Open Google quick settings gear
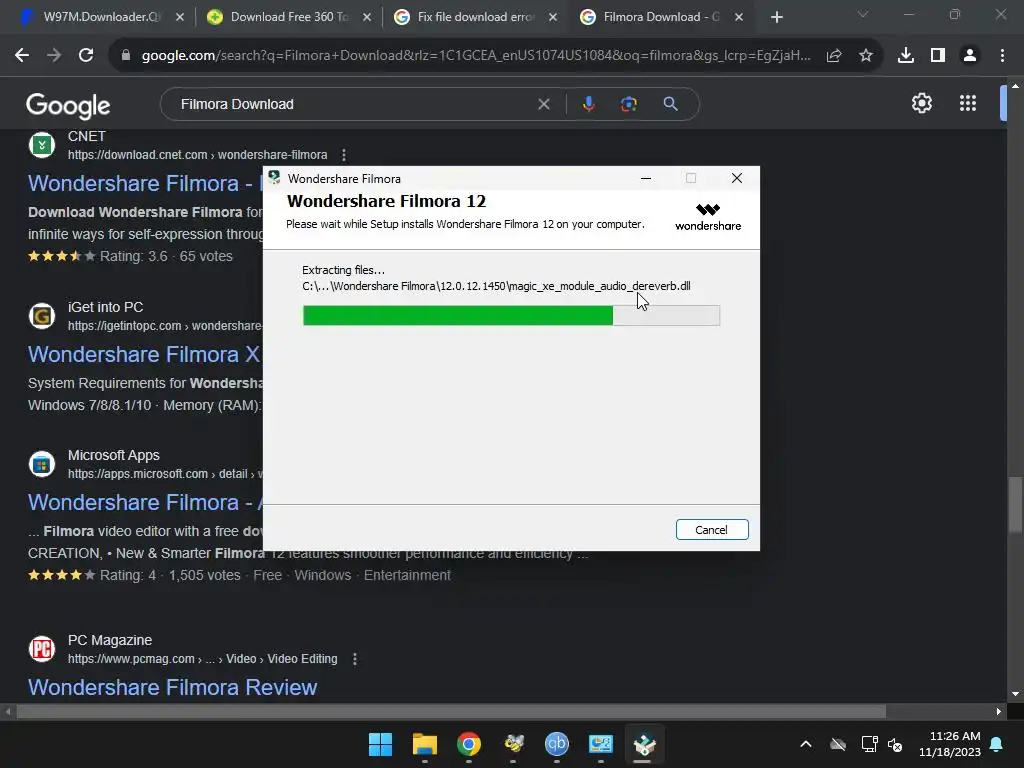 [x=921, y=103]
